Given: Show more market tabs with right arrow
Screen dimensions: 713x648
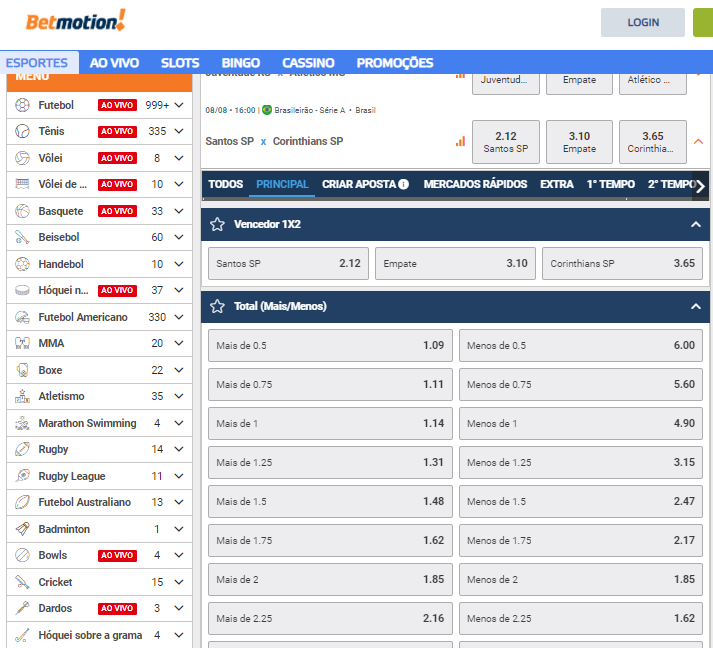Looking at the screenshot, I should pyautogui.click(x=701, y=186).
